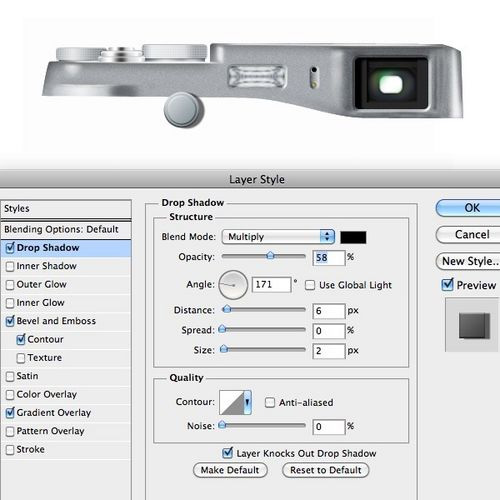Viewport: 500px width, 500px height.
Task: Enable the Color Overlay checkbox
Action: pyautogui.click(x=10, y=395)
